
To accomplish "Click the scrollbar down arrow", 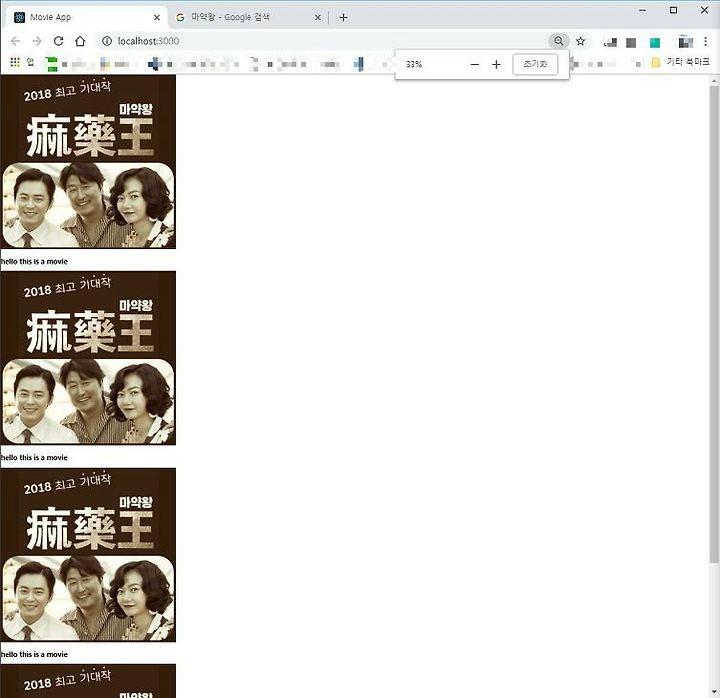I will (714, 692).
